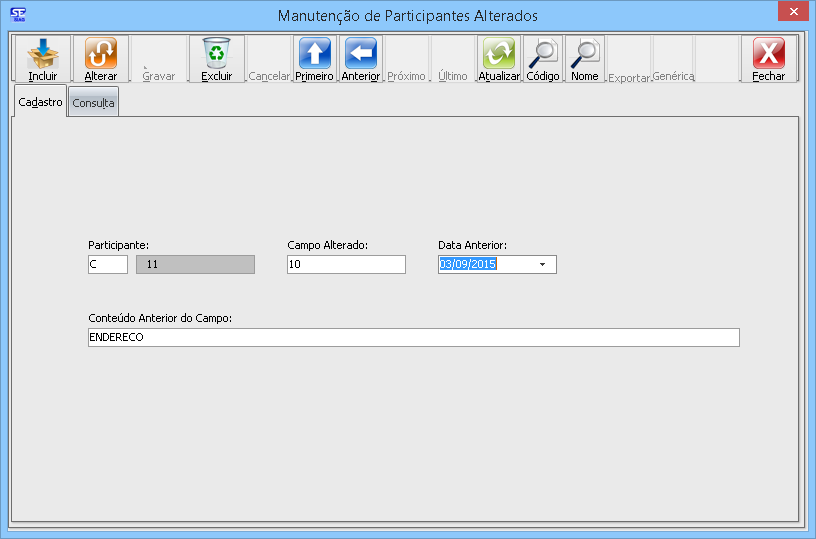Viewport: 816px width, 539px height.
Task: Click the date text 03/09/2015
Action: coord(468,265)
